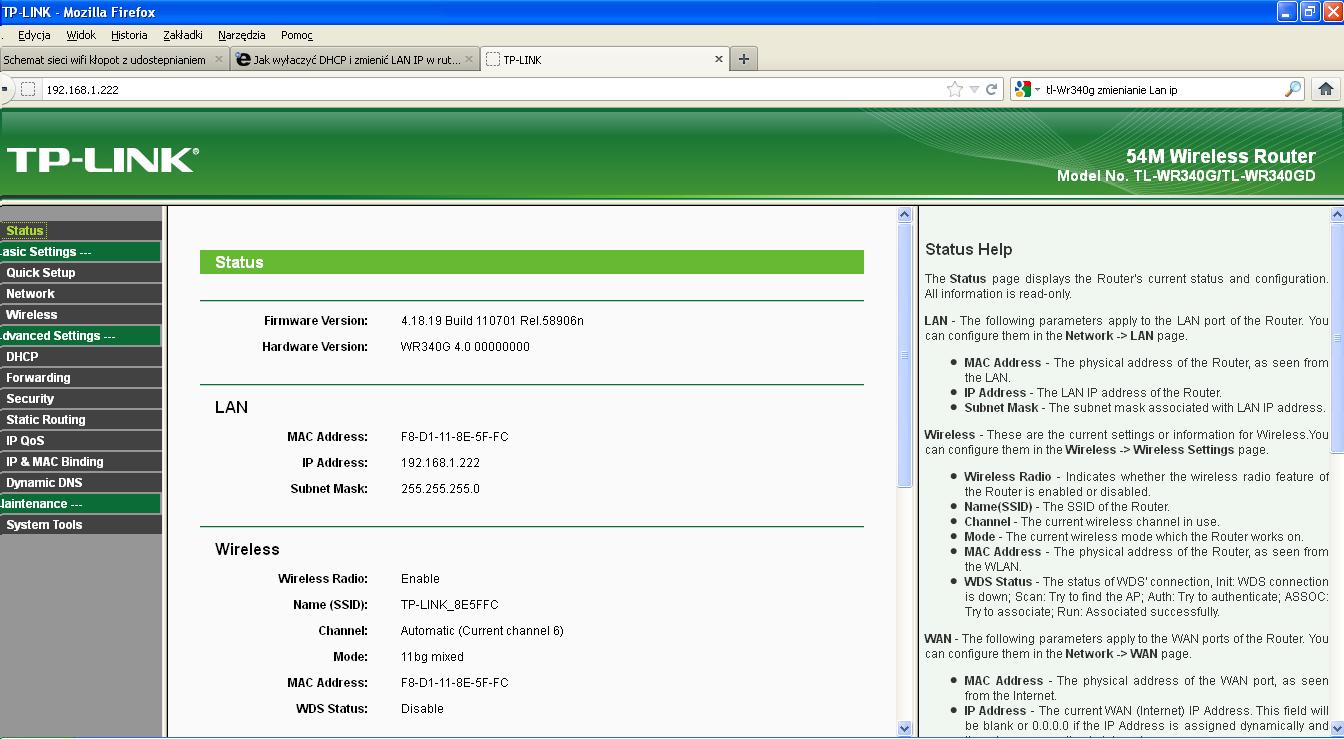
Task: Click the status panel scrollbar thumb
Action: pyautogui.click(x=905, y=355)
